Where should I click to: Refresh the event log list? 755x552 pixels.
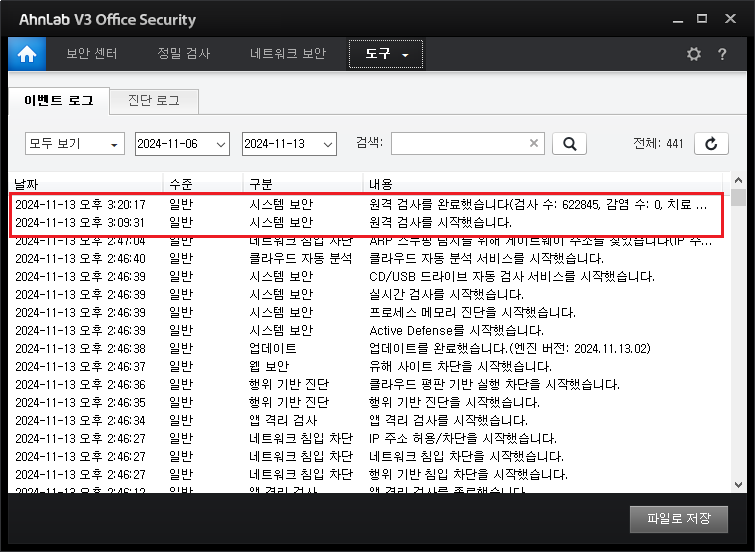[711, 144]
